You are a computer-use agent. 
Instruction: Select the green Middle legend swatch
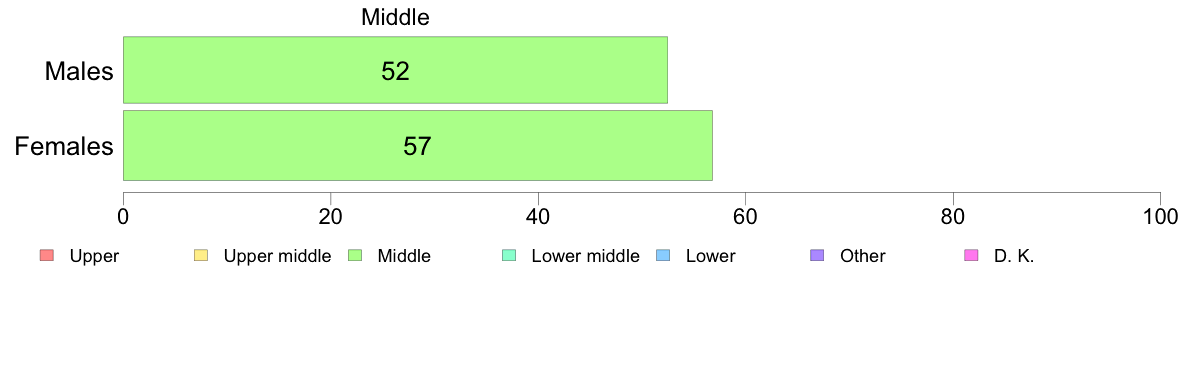(355, 256)
